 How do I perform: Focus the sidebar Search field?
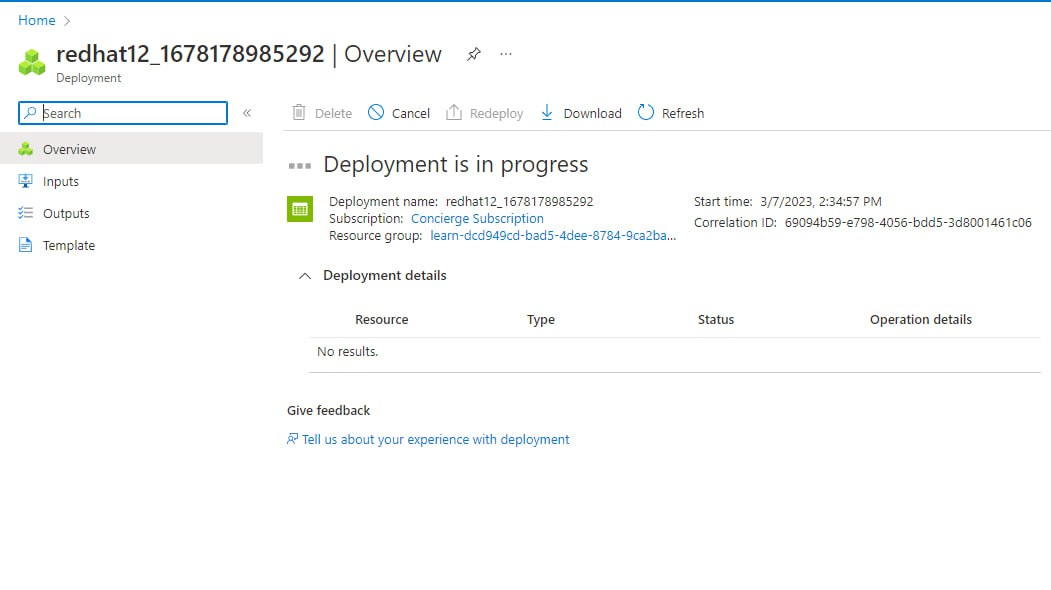123,113
